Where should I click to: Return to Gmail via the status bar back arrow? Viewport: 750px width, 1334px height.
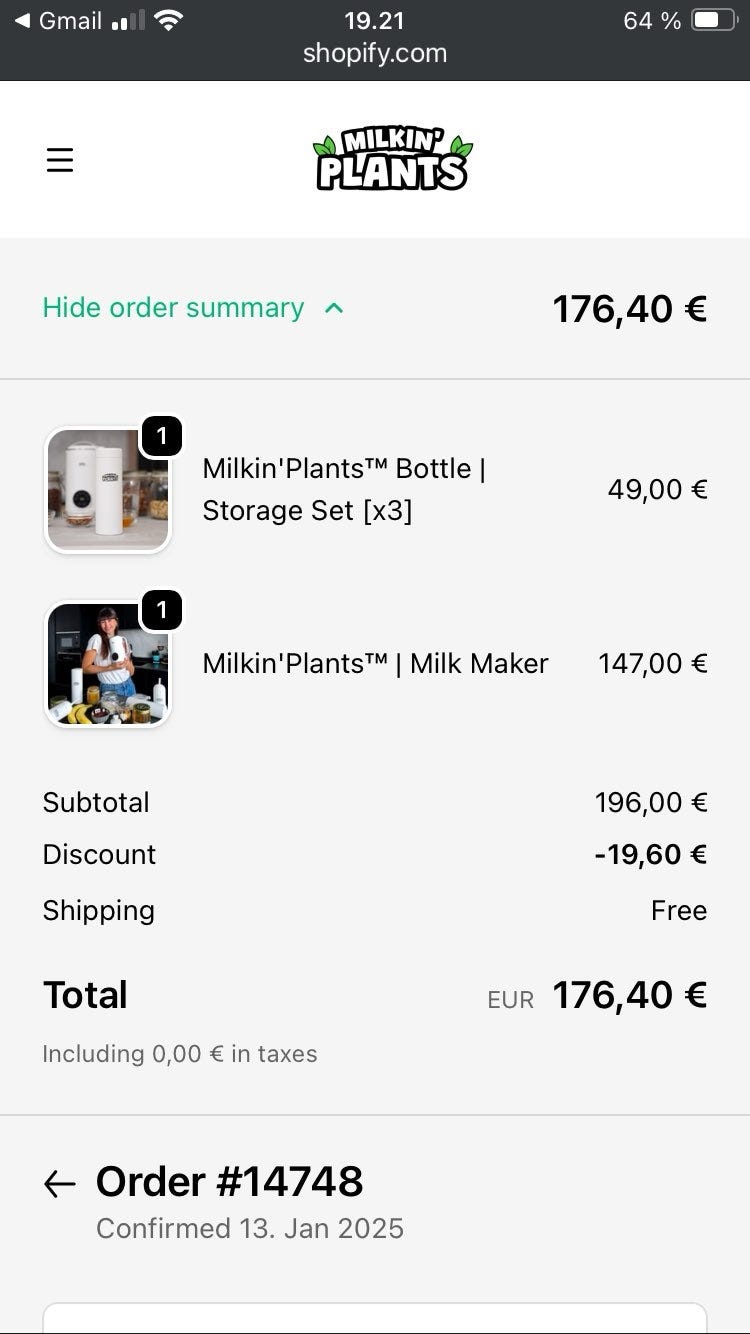22,21
